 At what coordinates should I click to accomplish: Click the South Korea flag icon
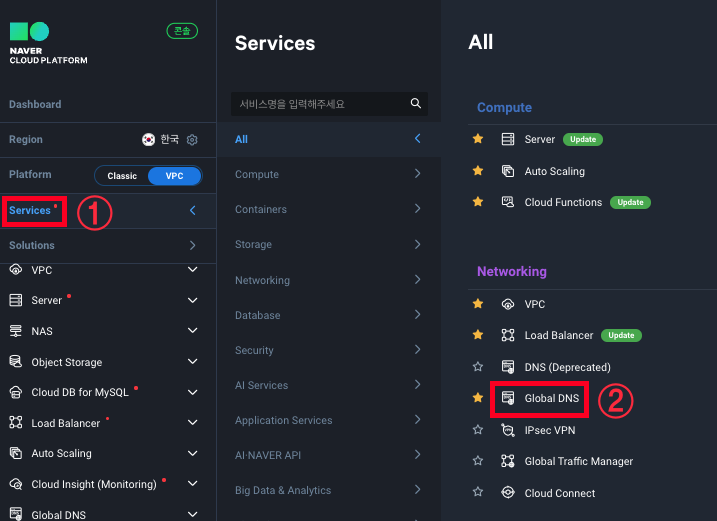click(x=148, y=140)
